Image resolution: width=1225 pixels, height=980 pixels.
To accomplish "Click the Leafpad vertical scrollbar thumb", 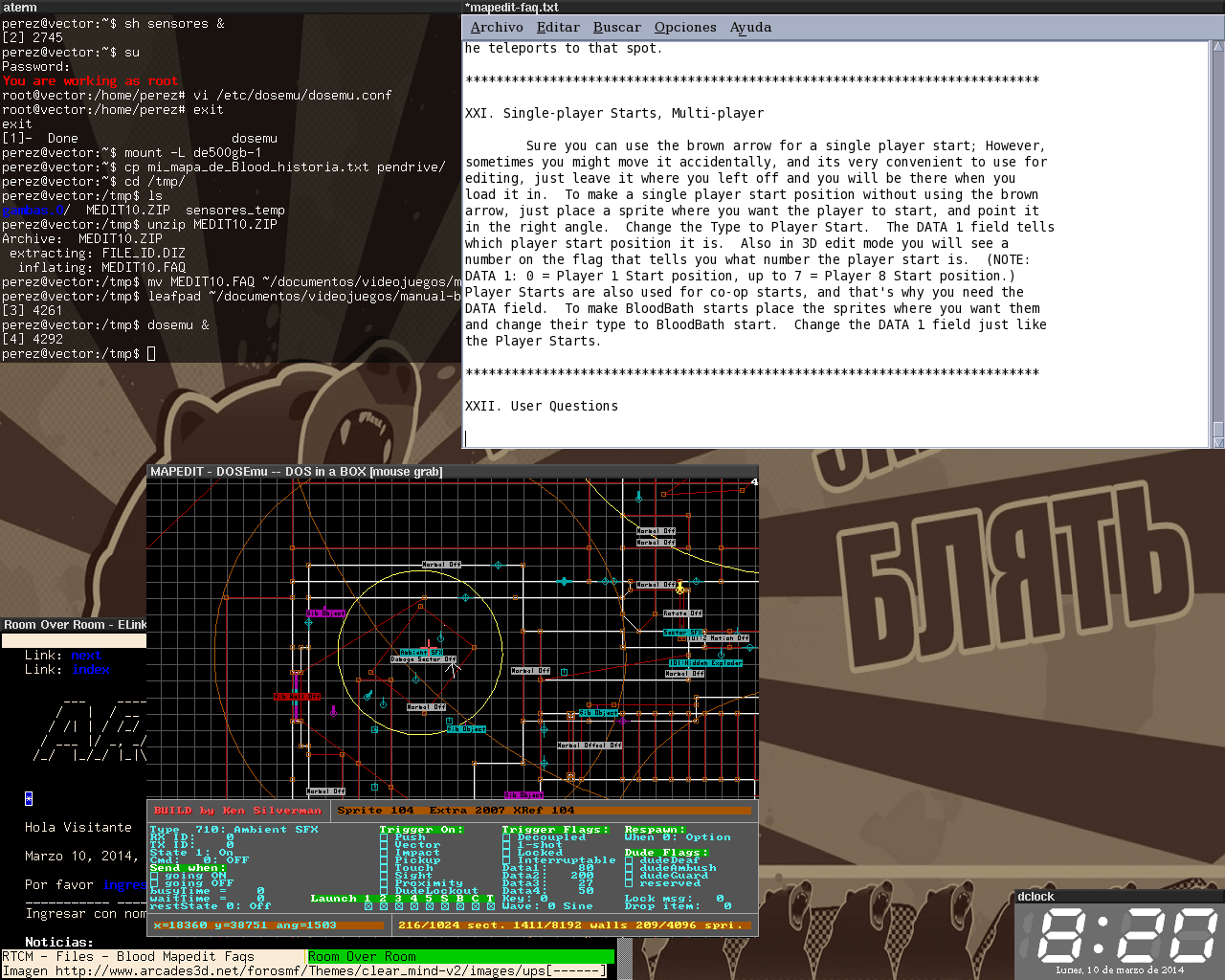I will 1218,429.
